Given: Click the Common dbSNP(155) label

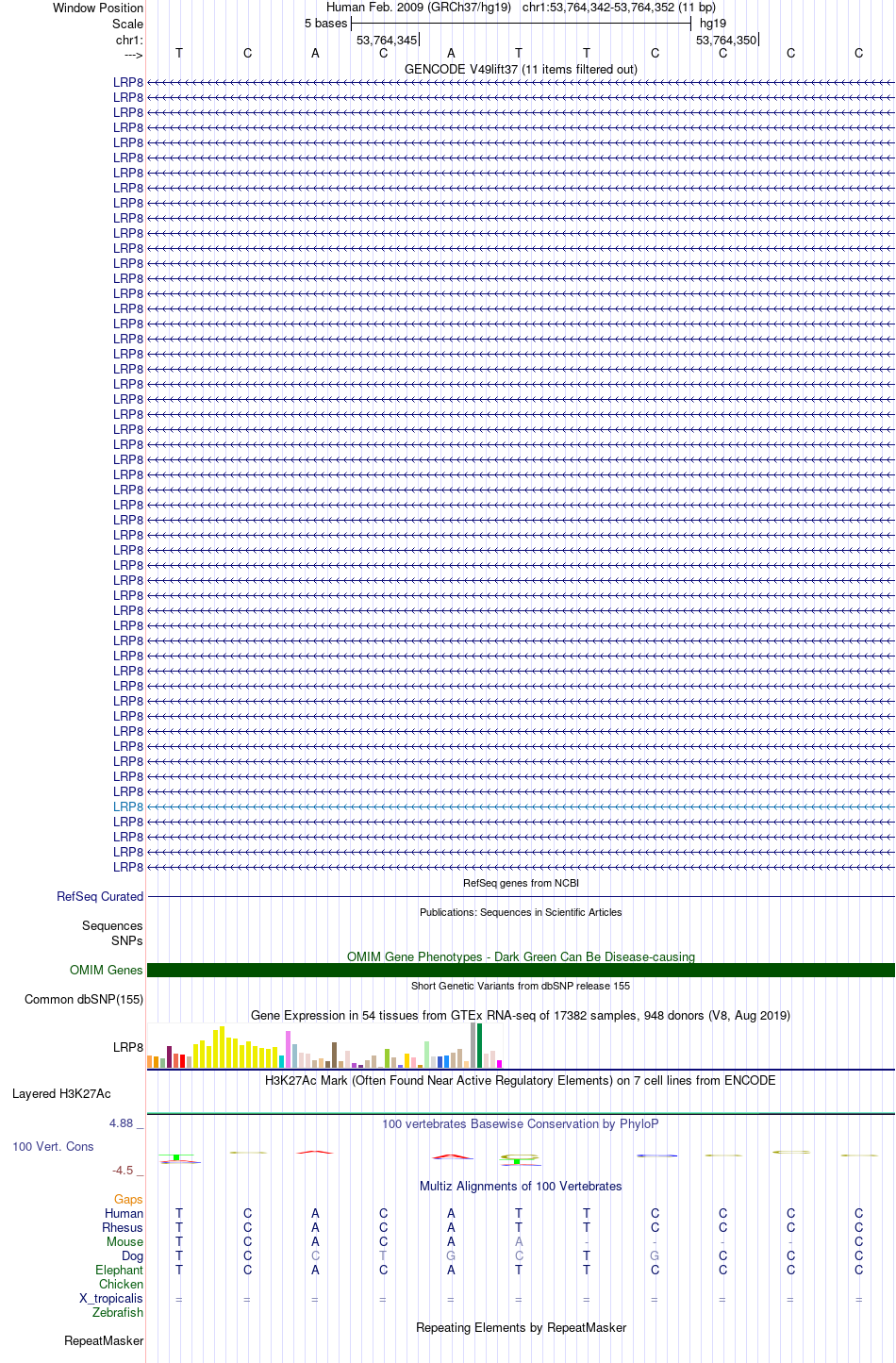Looking at the screenshot, I should pos(84,1000).
